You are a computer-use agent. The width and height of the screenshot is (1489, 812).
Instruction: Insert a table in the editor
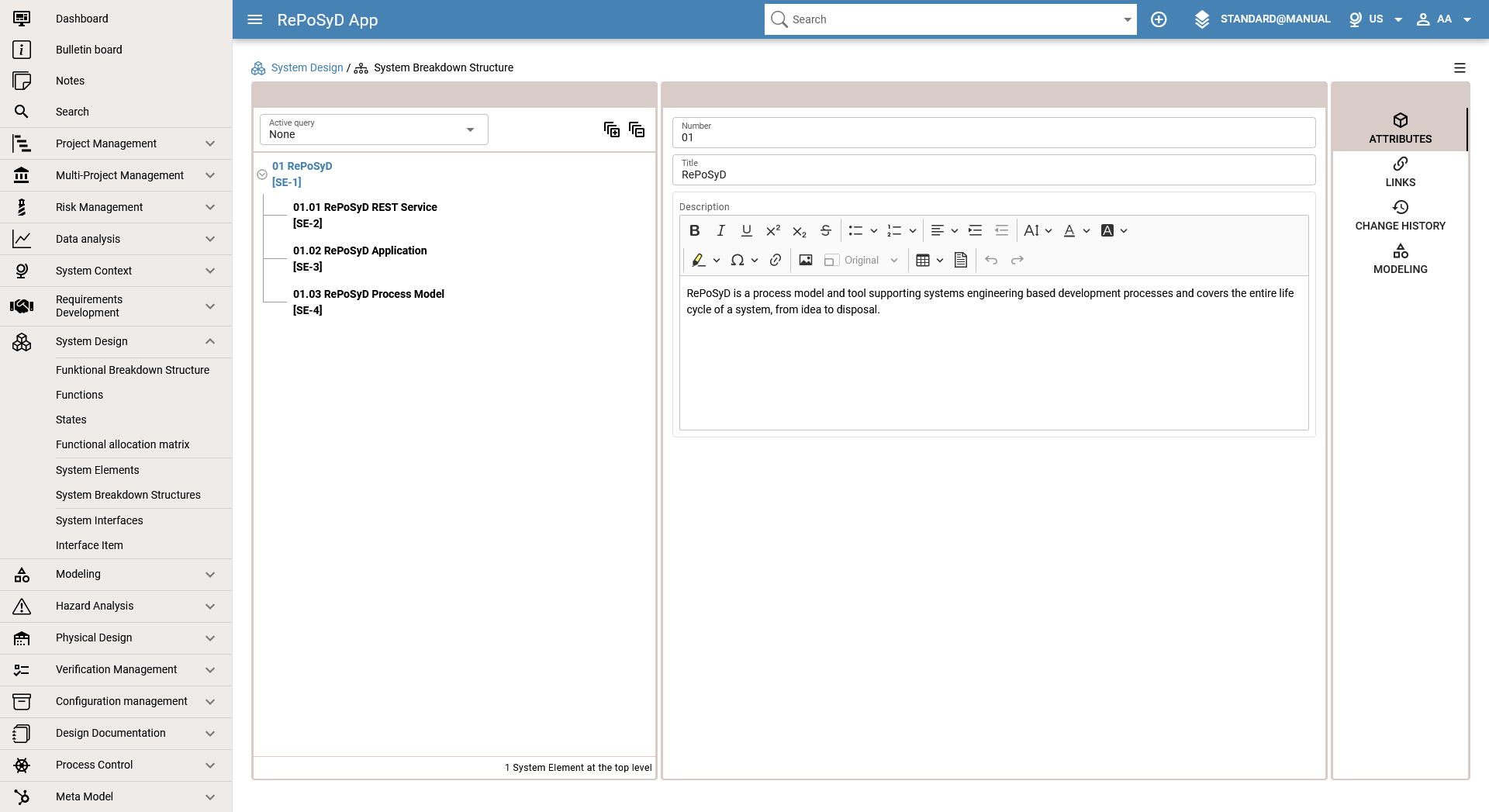923,260
